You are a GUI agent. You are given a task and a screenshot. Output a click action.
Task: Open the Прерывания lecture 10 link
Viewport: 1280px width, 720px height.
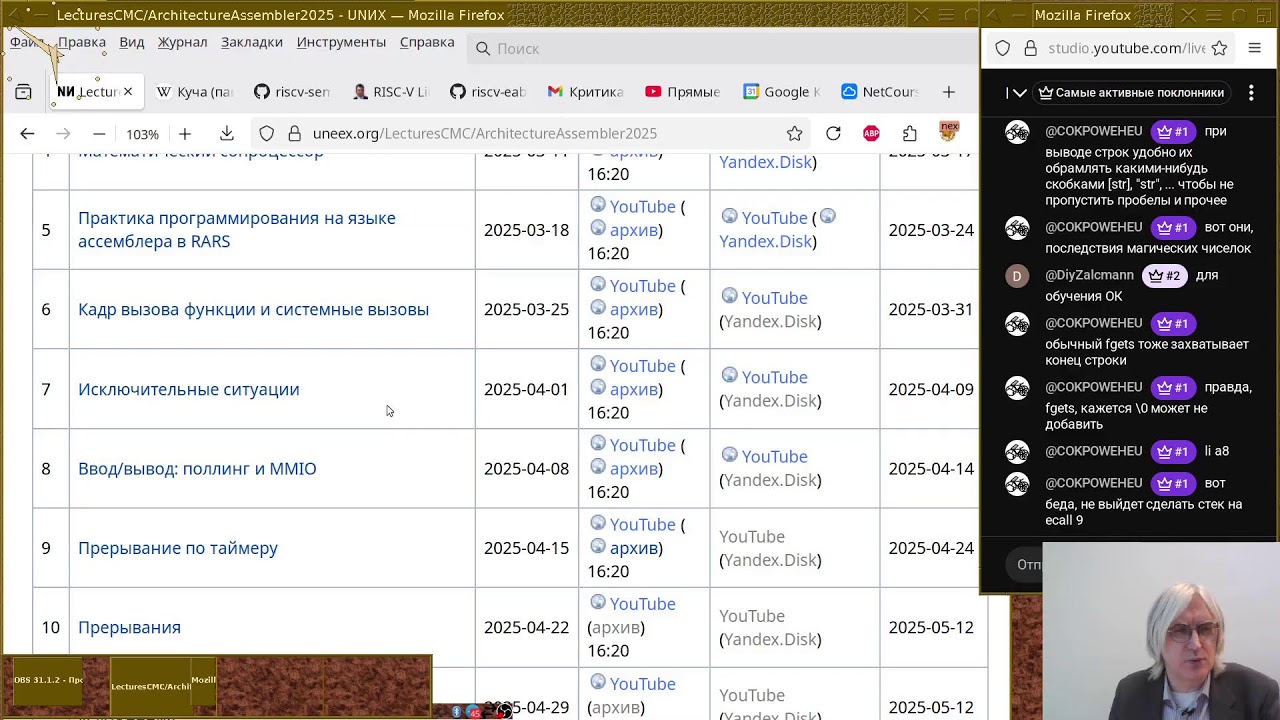coord(129,627)
